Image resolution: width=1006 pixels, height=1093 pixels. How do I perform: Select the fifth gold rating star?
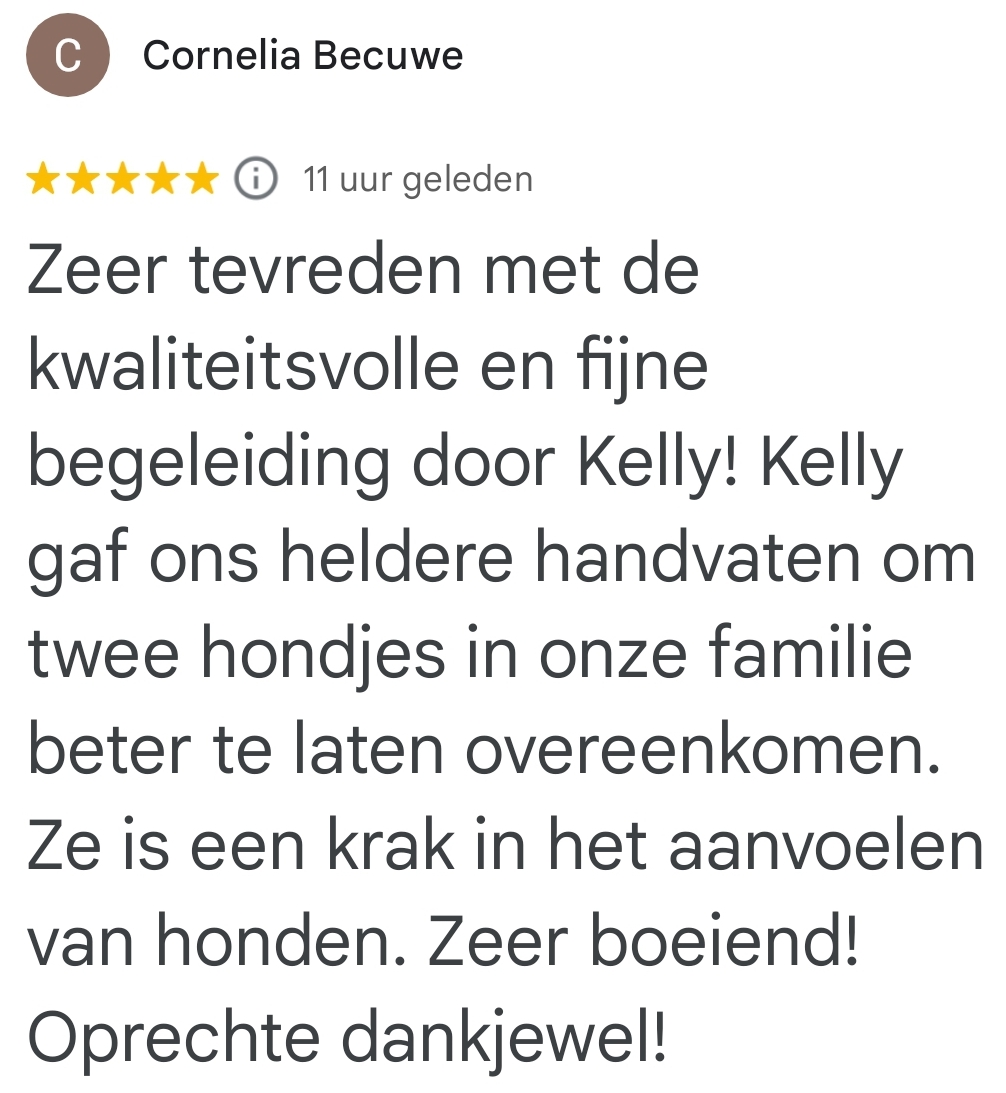201,180
